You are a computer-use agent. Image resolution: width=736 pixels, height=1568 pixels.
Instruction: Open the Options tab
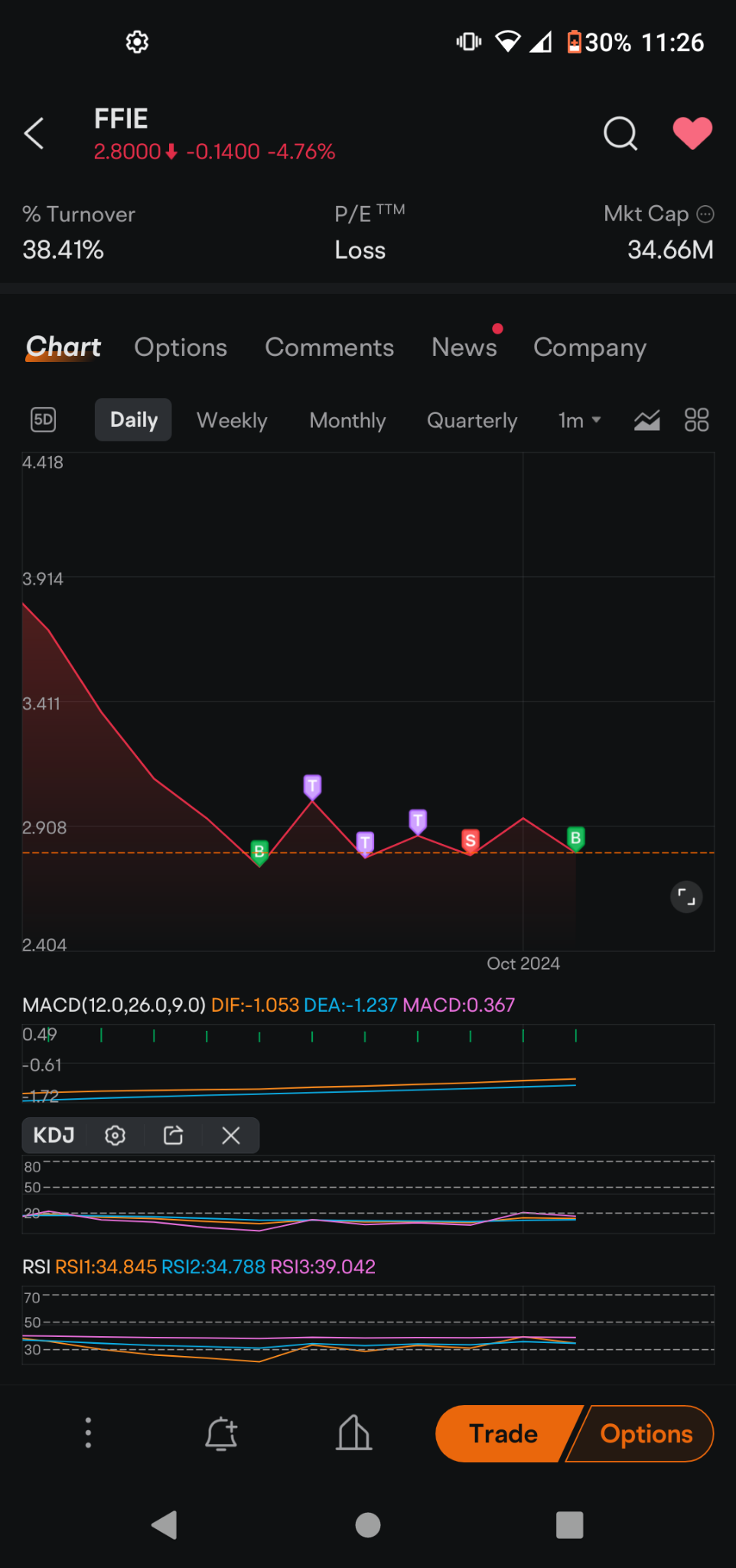coord(181,347)
